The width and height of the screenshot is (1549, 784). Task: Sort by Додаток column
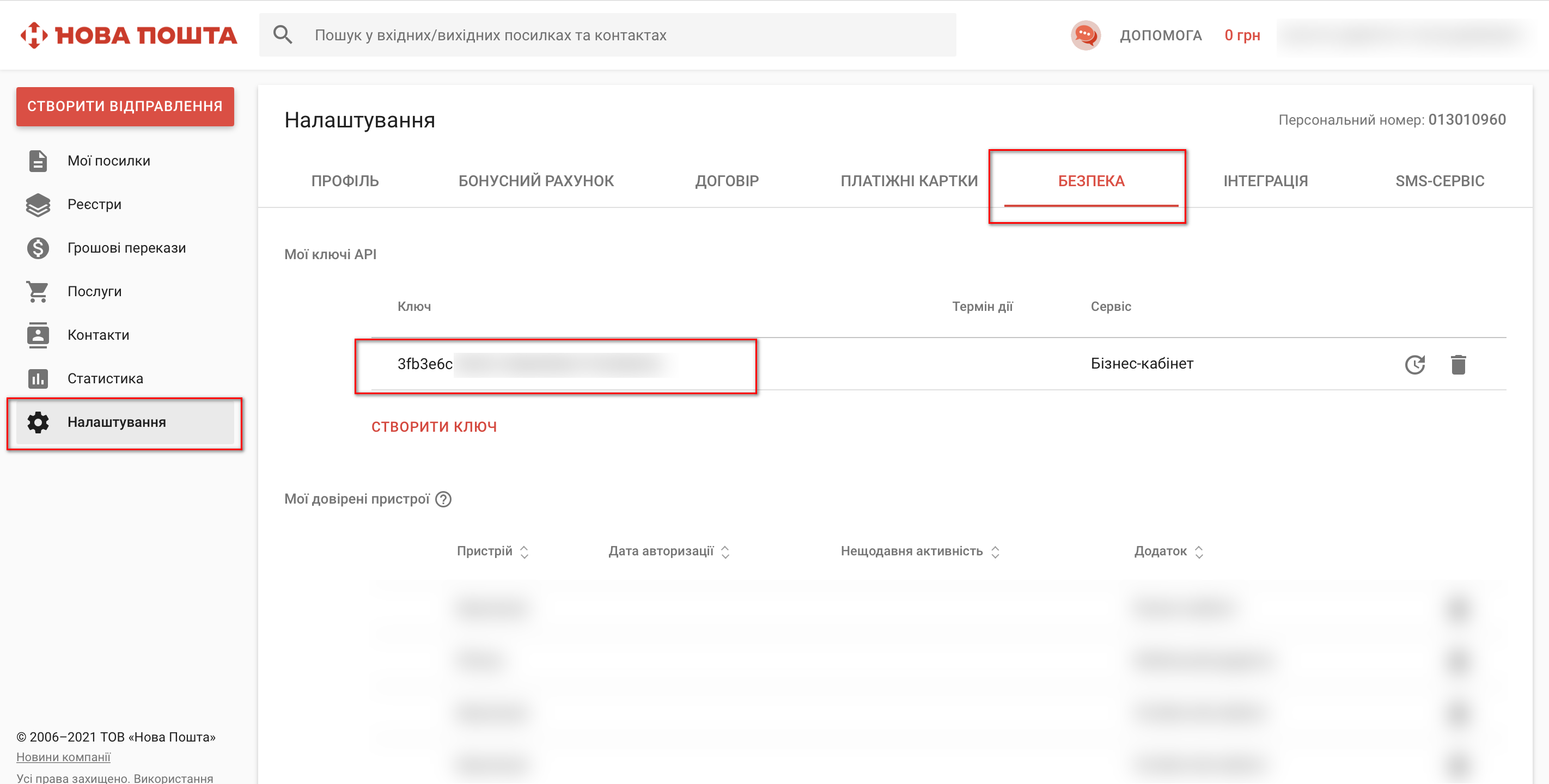pyautogui.click(x=1168, y=552)
